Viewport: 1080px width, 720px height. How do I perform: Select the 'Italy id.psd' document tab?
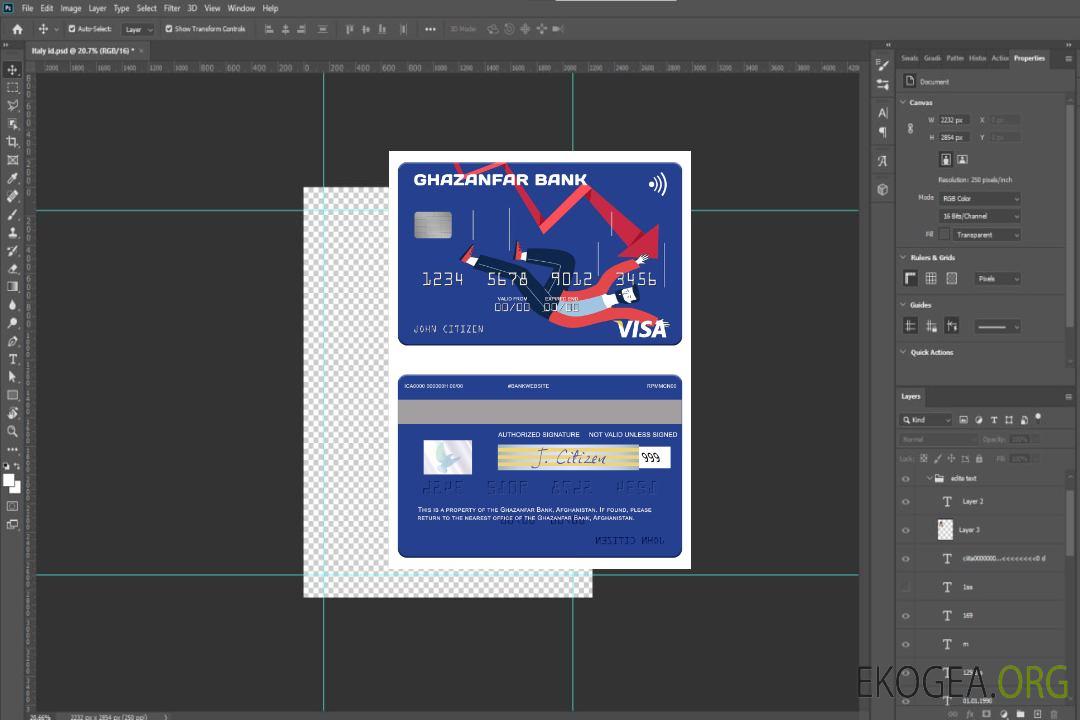(81, 51)
